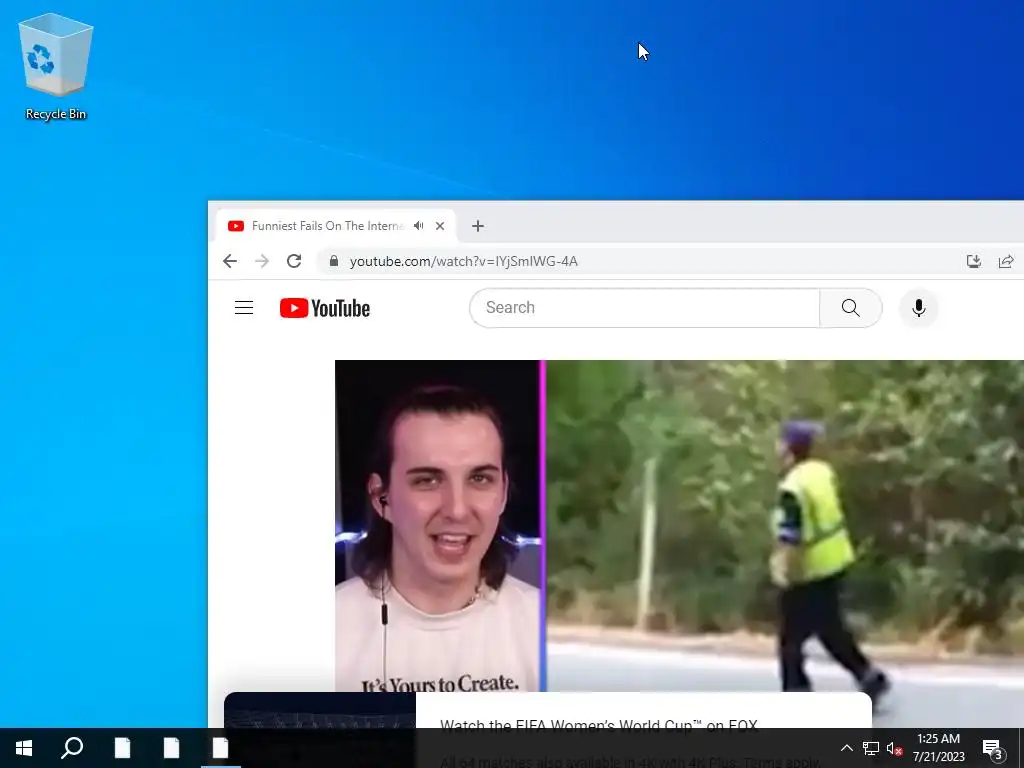The height and width of the screenshot is (768, 1024).
Task: Select the youtube.com URL in address bar
Action: [464, 261]
